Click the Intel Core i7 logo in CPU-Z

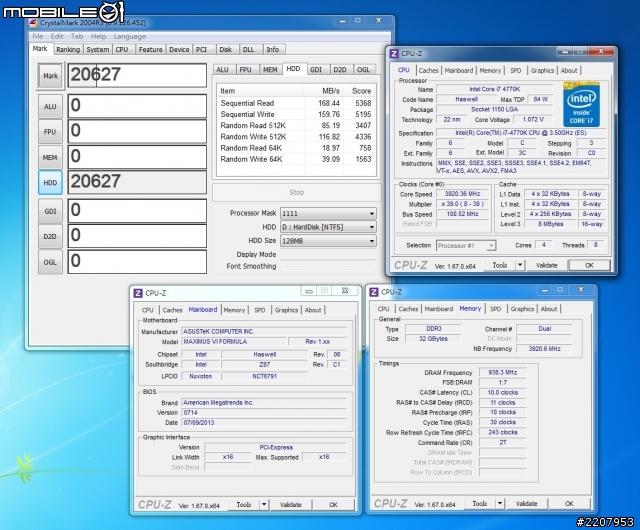point(582,104)
